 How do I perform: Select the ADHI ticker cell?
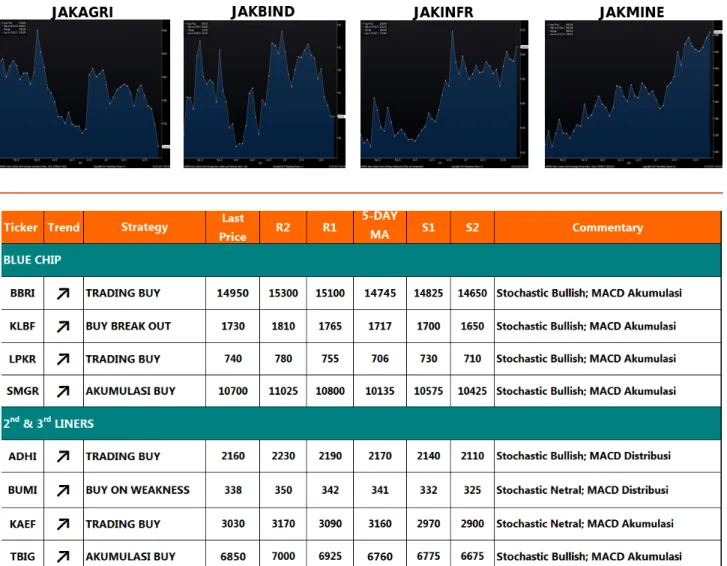22,456
